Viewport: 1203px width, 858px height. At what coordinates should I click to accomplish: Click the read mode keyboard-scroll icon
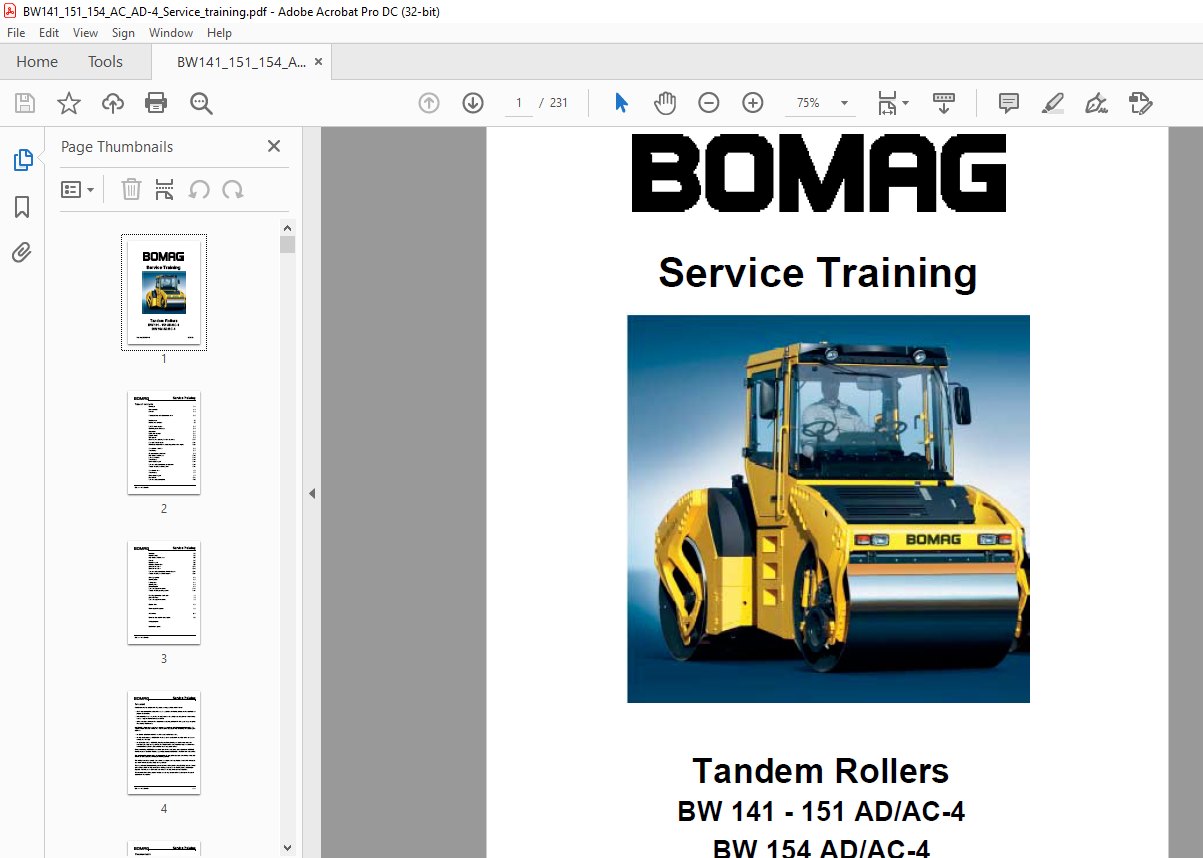point(944,103)
